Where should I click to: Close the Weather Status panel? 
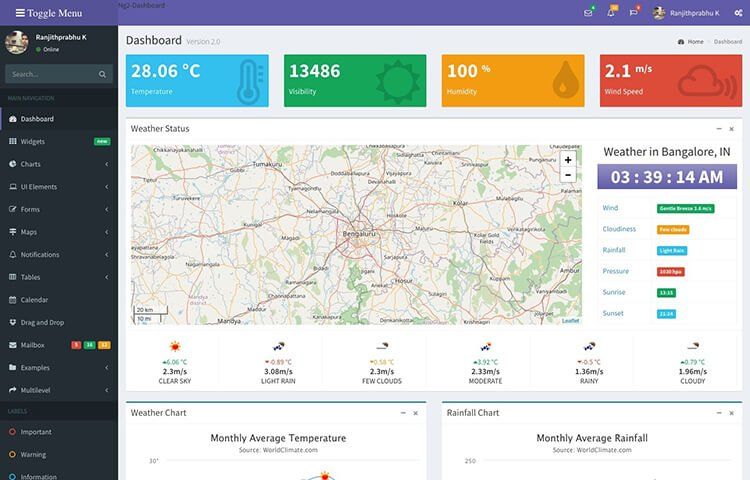[x=731, y=129]
